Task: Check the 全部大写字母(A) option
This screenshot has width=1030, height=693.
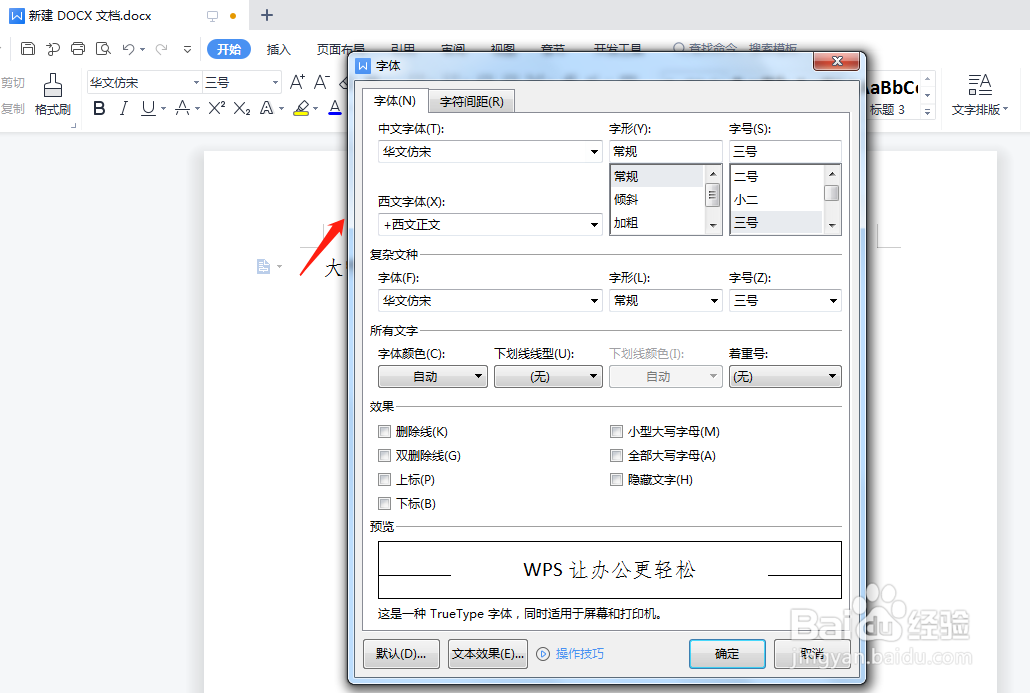Action: click(616, 455)
